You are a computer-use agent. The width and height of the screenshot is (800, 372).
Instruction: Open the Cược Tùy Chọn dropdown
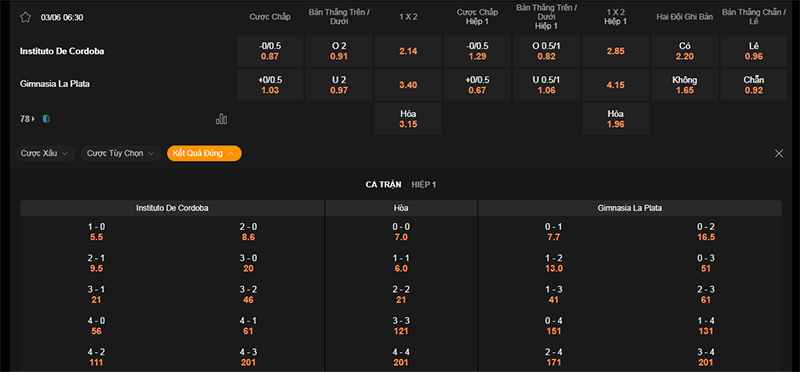coord(121,154)
